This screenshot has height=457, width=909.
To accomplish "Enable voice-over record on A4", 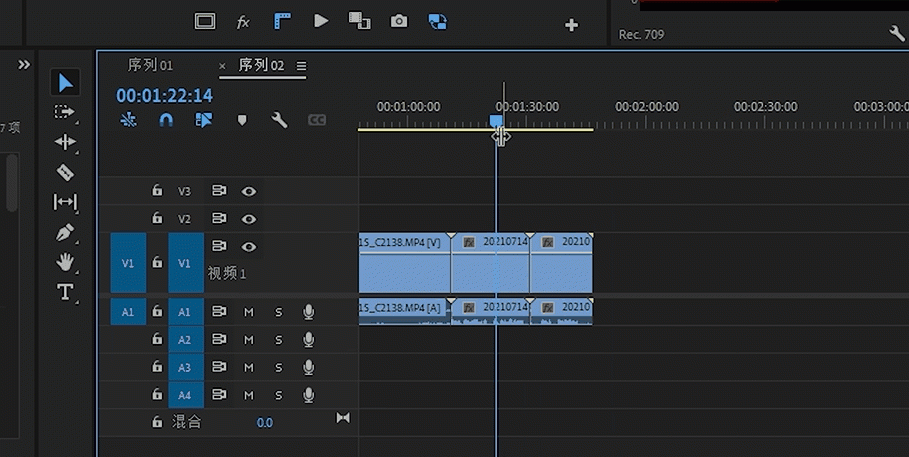I will [x=309, y=396].
